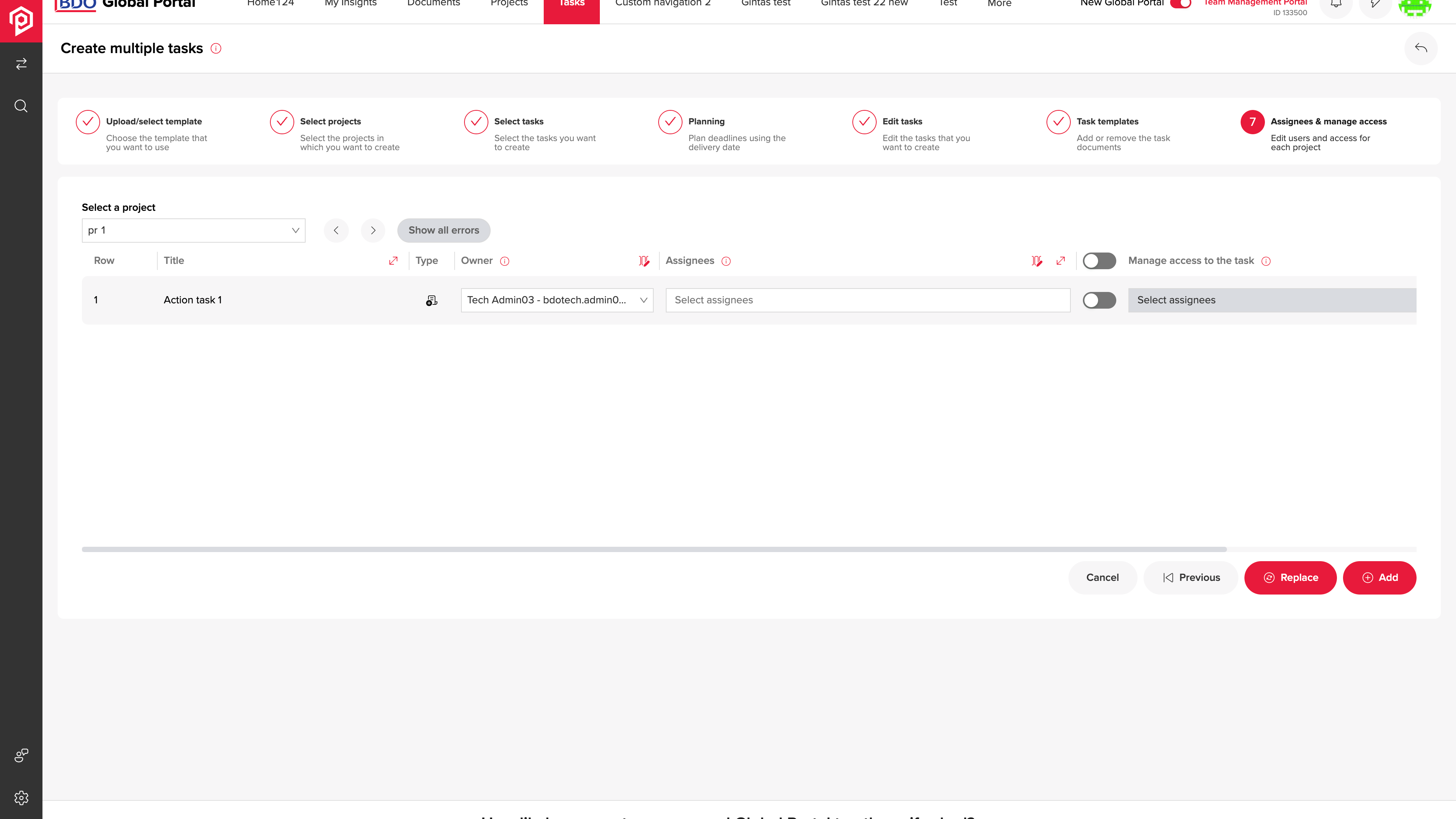Click the Replace button
The image size is (1456, 819).
(1290, 577)
